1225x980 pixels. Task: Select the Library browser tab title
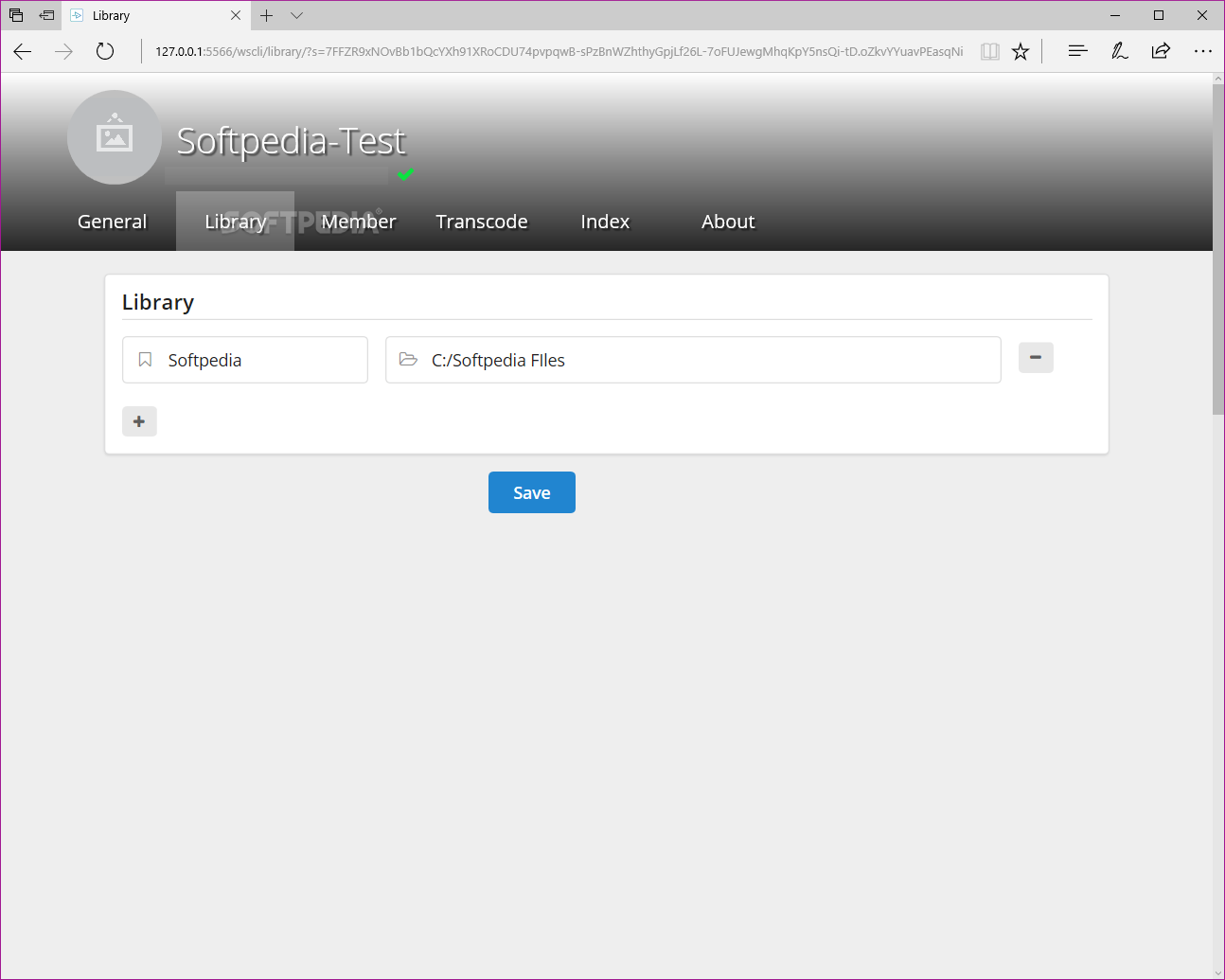(x=111, y=16)
